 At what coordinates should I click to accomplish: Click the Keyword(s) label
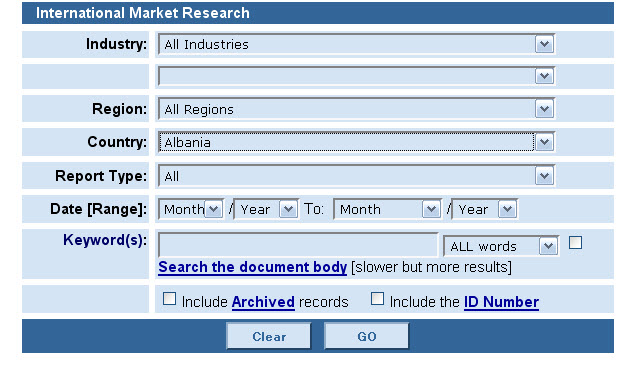105,240
